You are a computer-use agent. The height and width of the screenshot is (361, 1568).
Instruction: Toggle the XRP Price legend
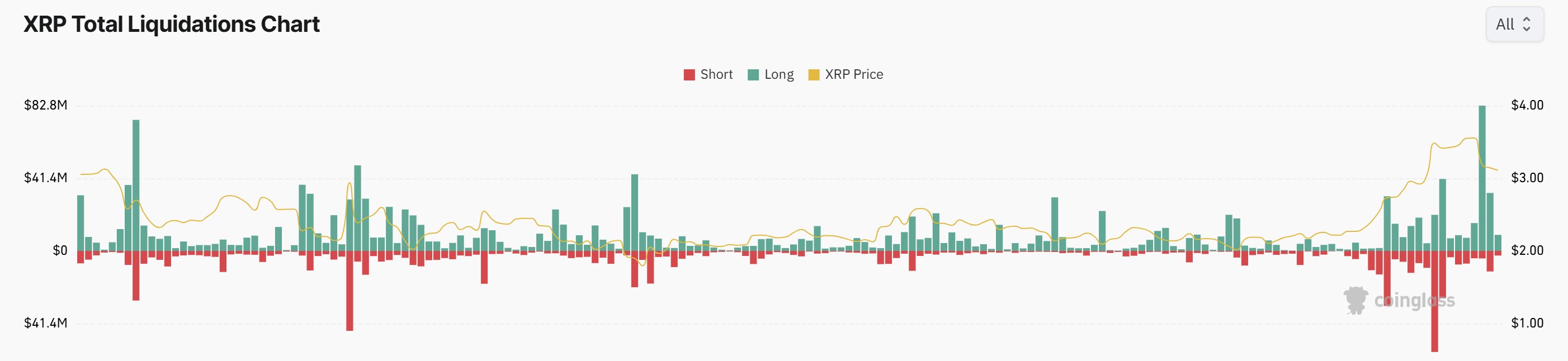pos(846,74)
